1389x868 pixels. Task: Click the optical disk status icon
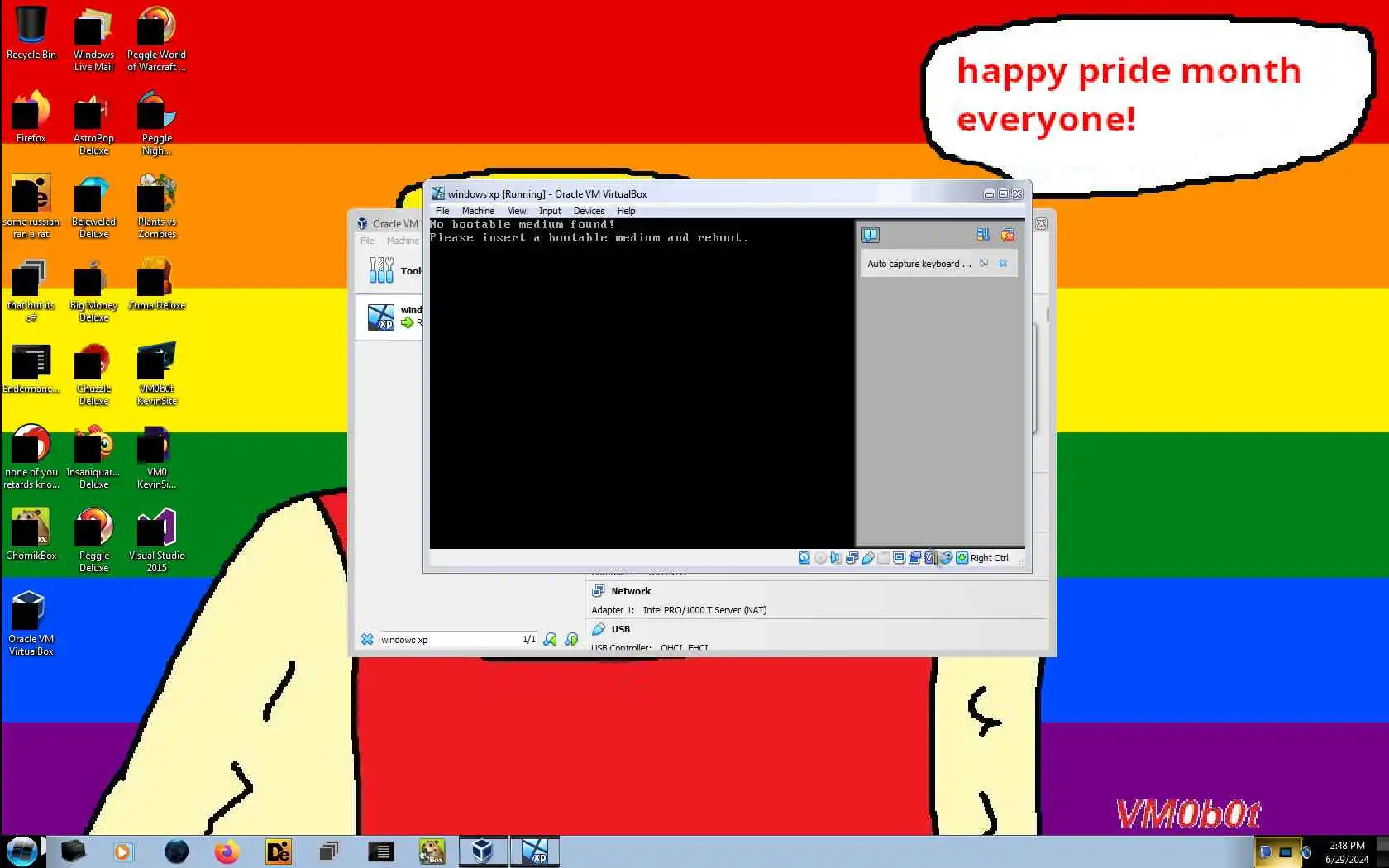(x=820, y=558)
